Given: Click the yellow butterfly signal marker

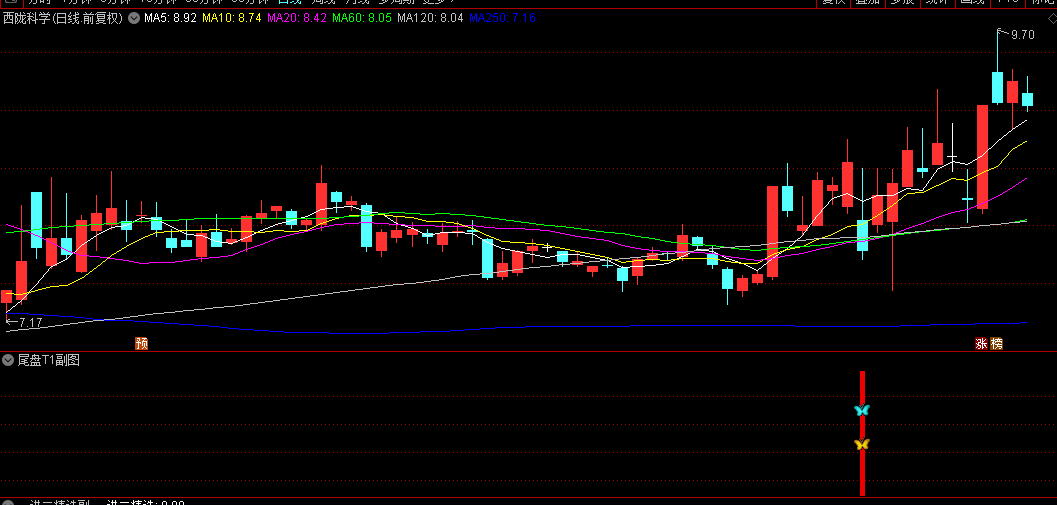Looking at the screenshot, I should click(862, 444).
